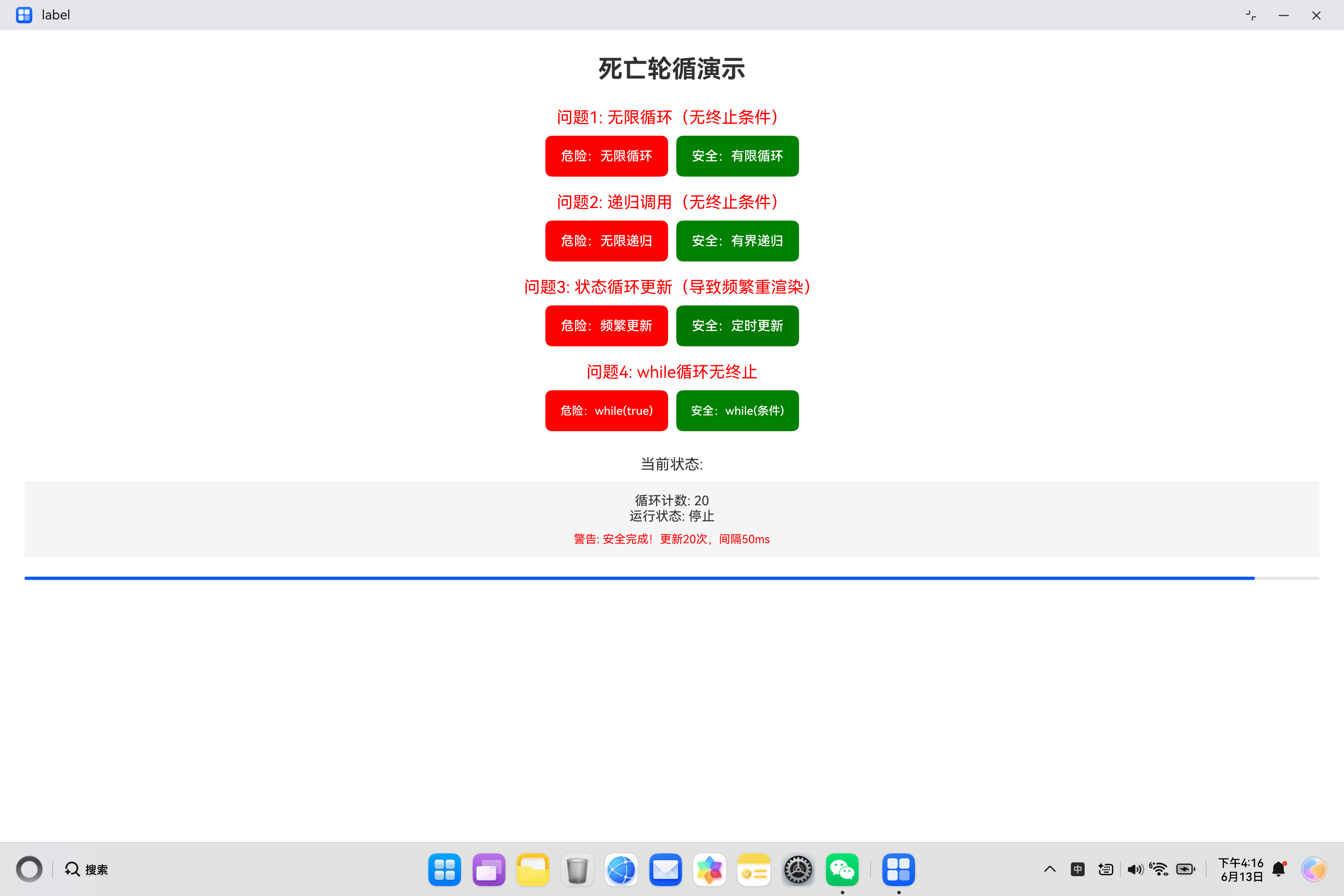Viewport: 1344px width, 896px height.
Task: Click the green 安全：有限循环 button
Action: [737, 156]
